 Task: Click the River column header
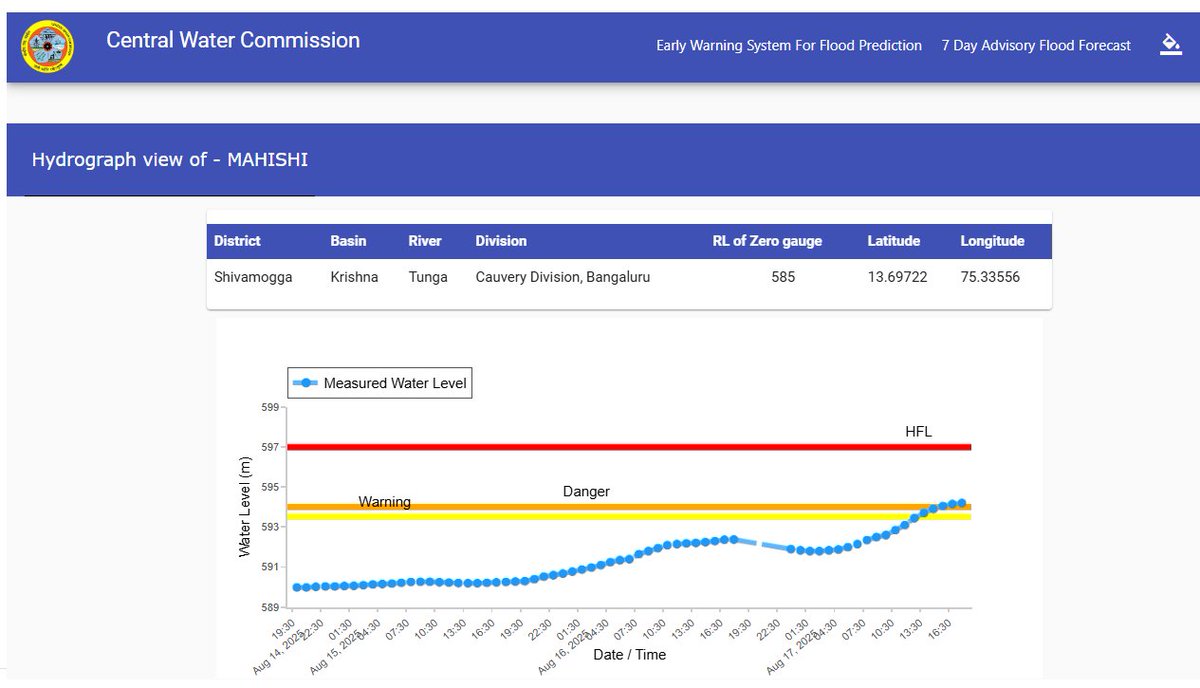(x=425, y=241)
